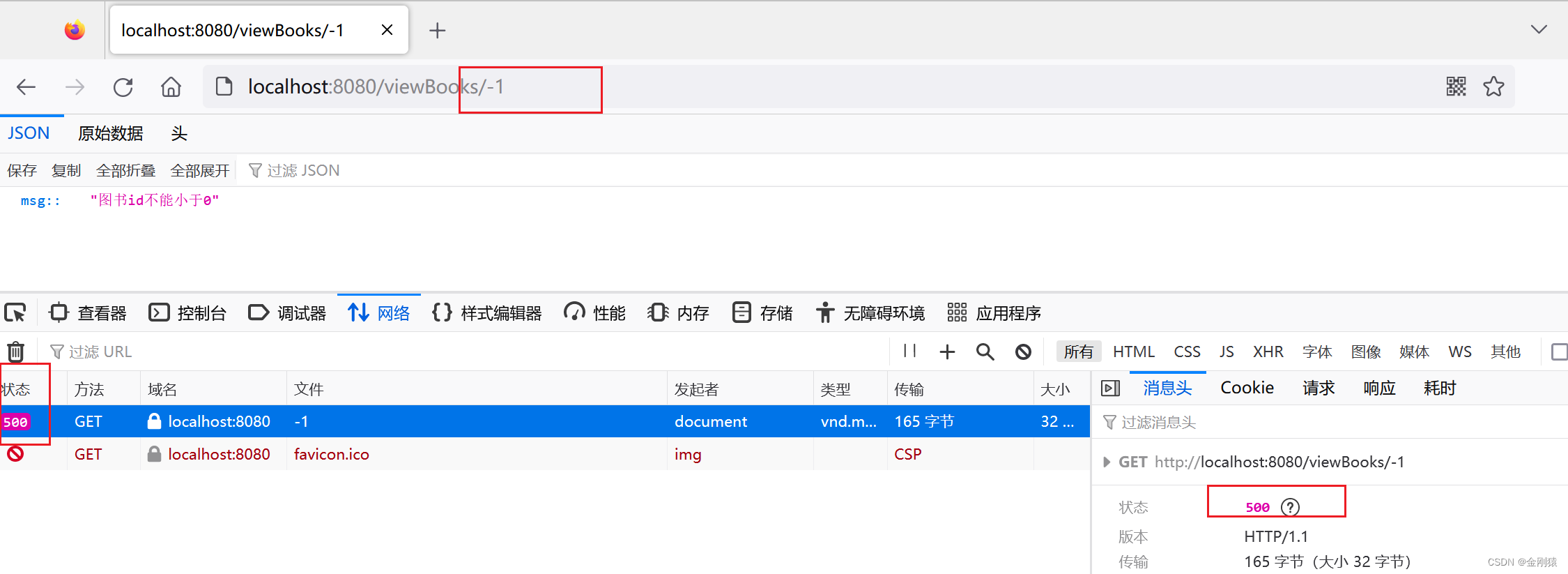The height and width of the screenshot is (574, 1568).
Task: Open the 查看器 panel
Action: 88,313
